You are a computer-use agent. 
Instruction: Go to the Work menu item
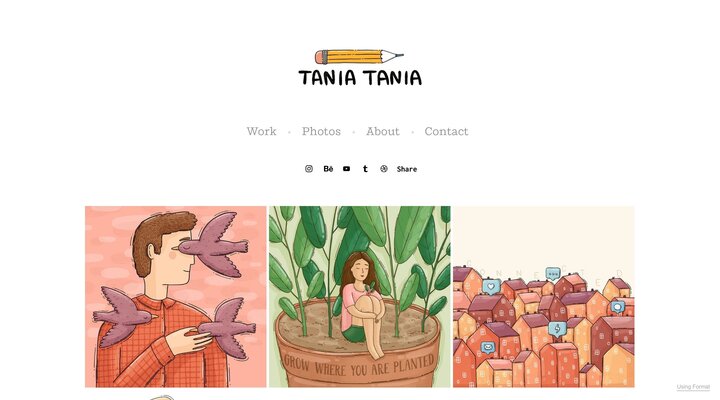click(261, 131)
